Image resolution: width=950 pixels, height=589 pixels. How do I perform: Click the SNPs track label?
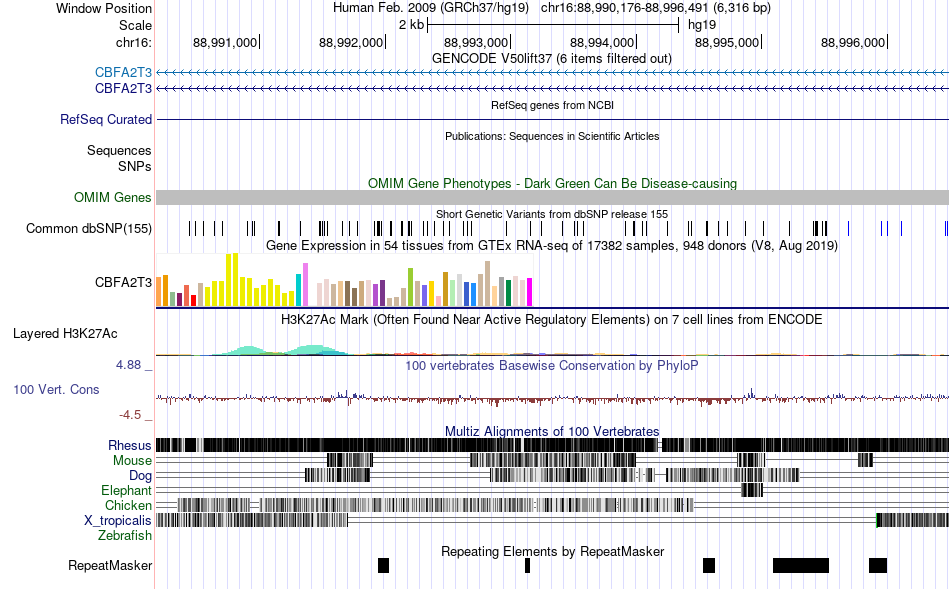[x=135, y=166]
